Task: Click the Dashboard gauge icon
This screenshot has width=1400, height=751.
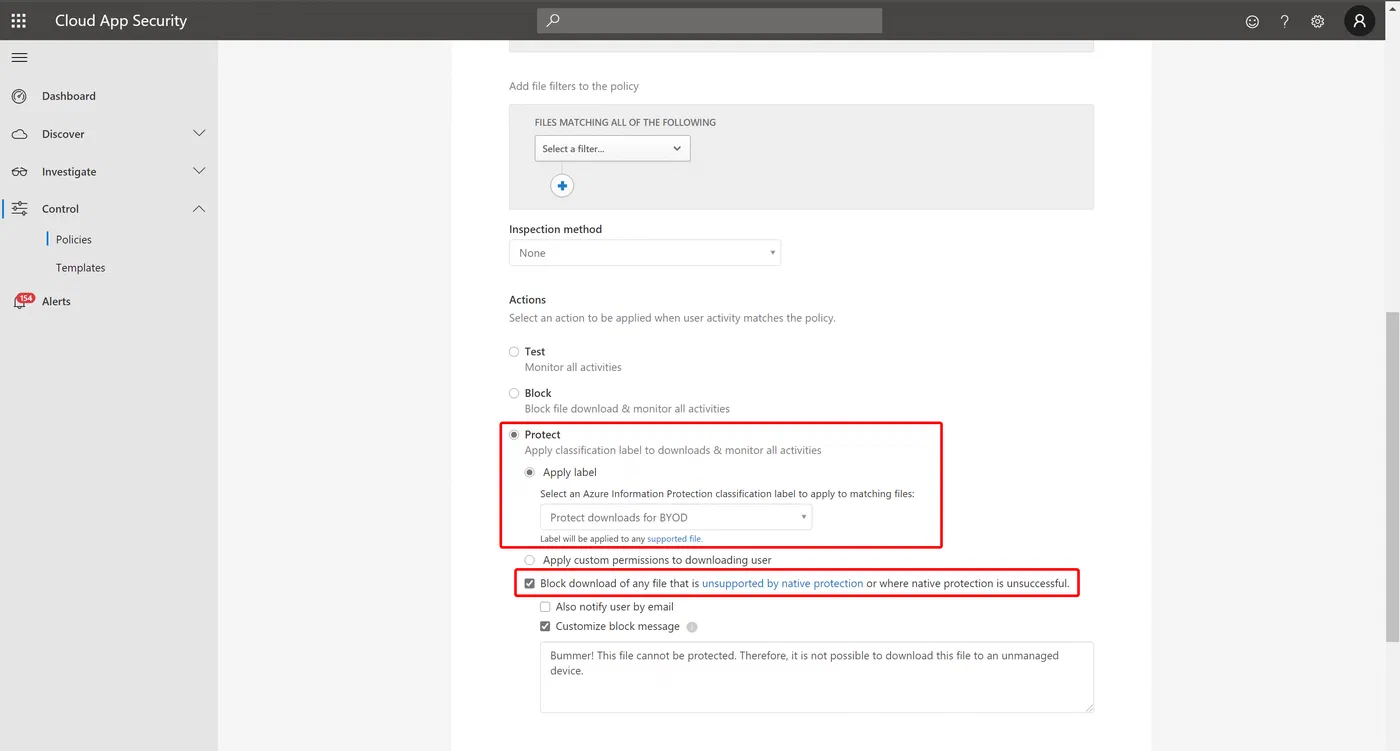Action: [19, 96]
